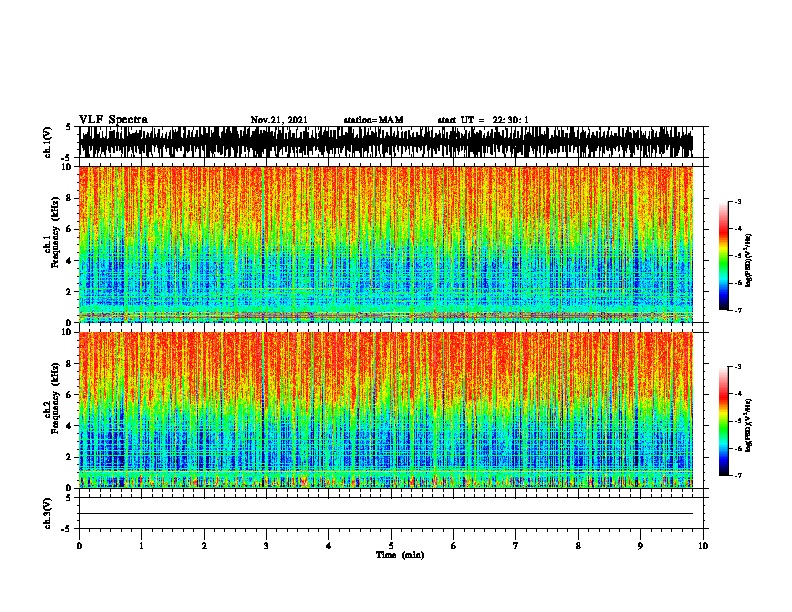Click the ch.1 waveform plot
792x612 pixels.
[x=386, y=142]
